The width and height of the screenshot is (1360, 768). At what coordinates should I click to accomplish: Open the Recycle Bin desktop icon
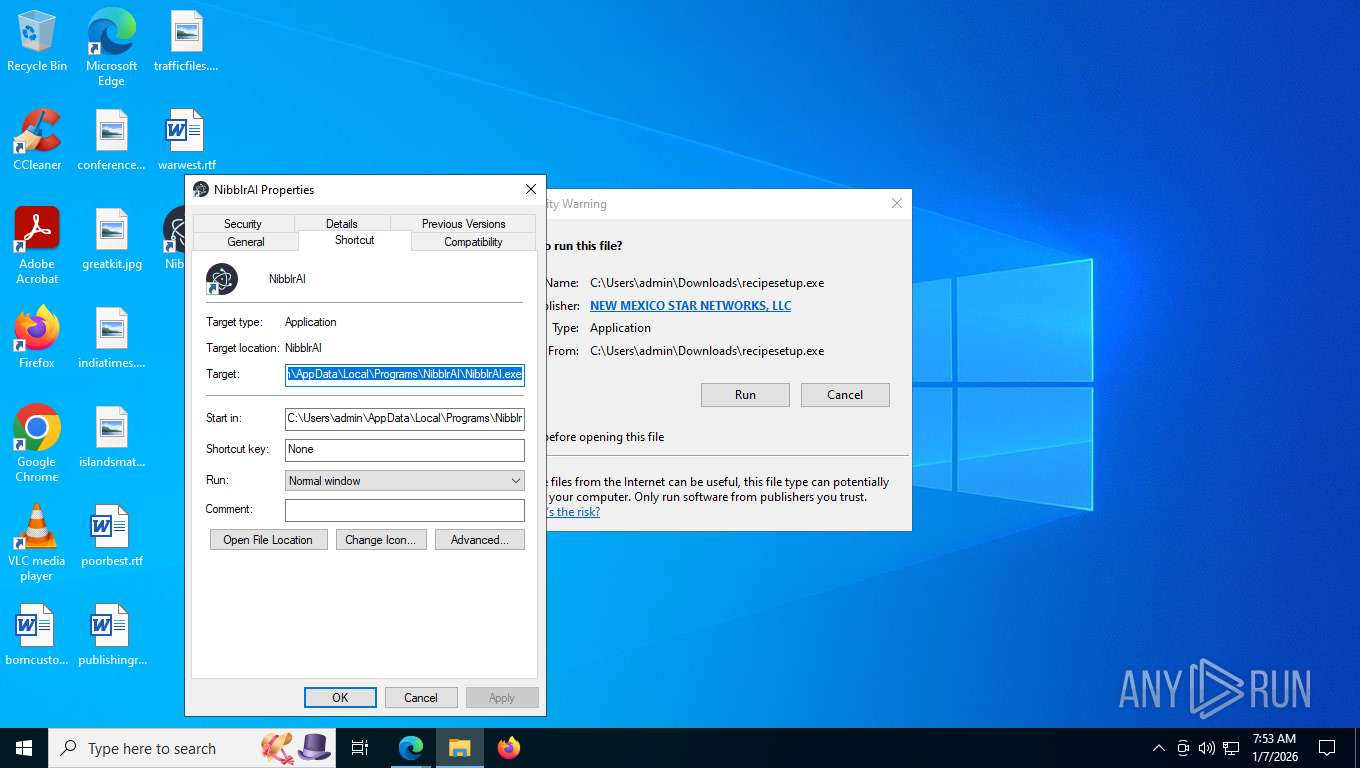[x=37, y=42]
